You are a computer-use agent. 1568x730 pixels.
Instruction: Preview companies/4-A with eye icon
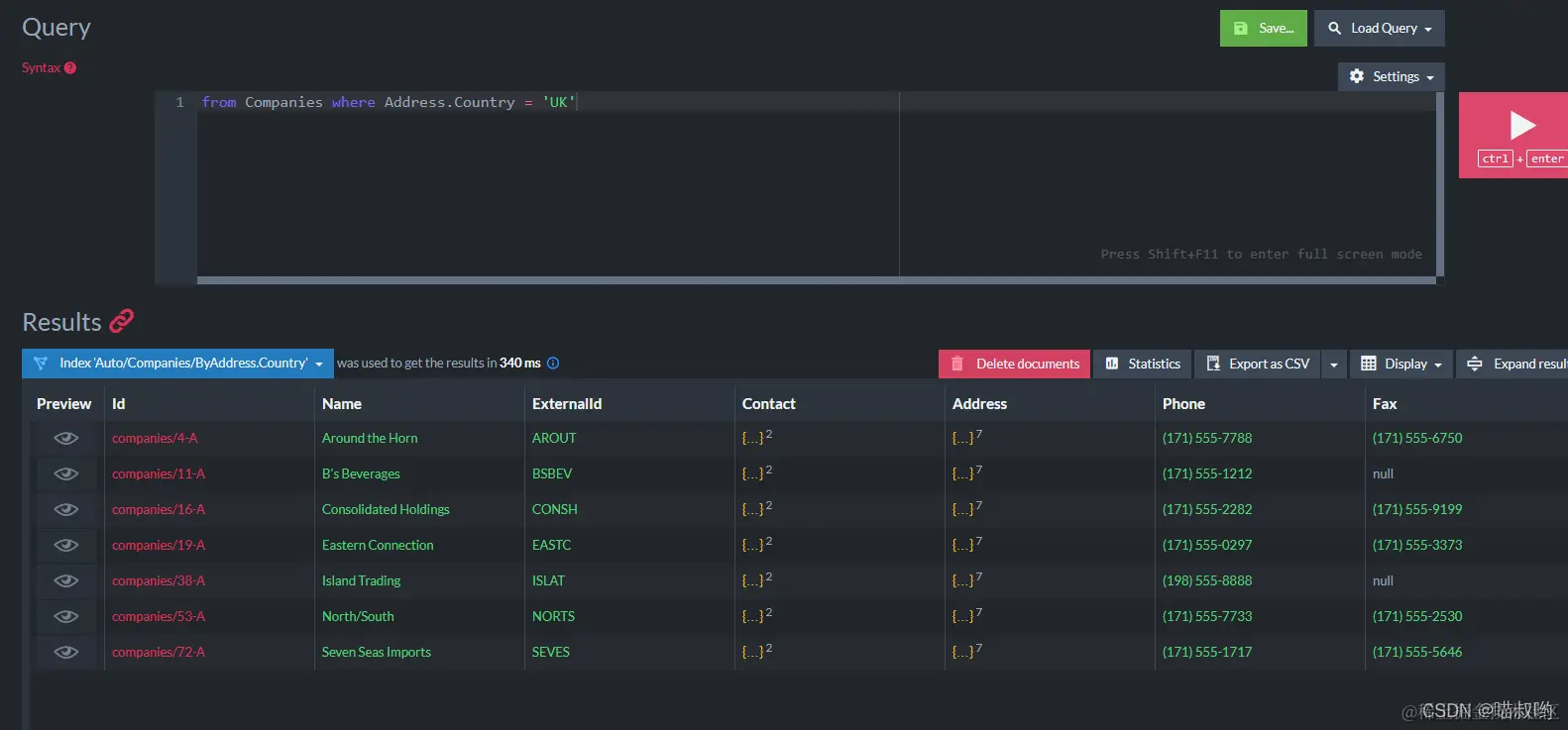[x=66, y=438]
